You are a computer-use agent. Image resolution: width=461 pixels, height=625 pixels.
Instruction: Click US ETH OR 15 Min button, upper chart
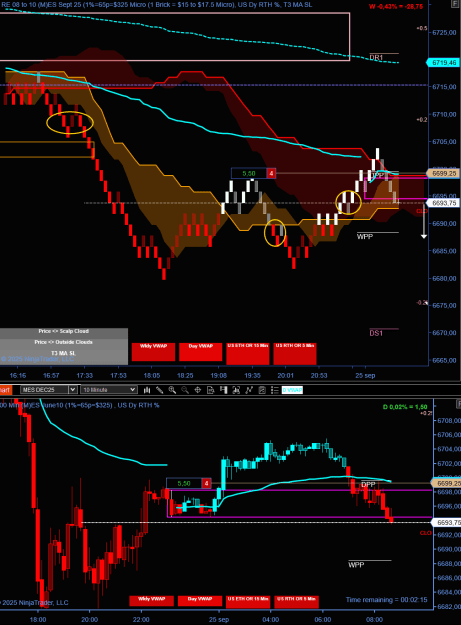coord(248,354)
